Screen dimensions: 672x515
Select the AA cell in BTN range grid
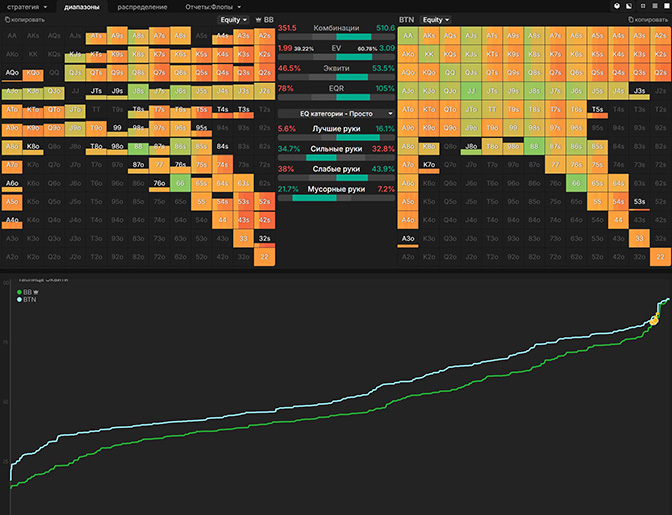407,34
